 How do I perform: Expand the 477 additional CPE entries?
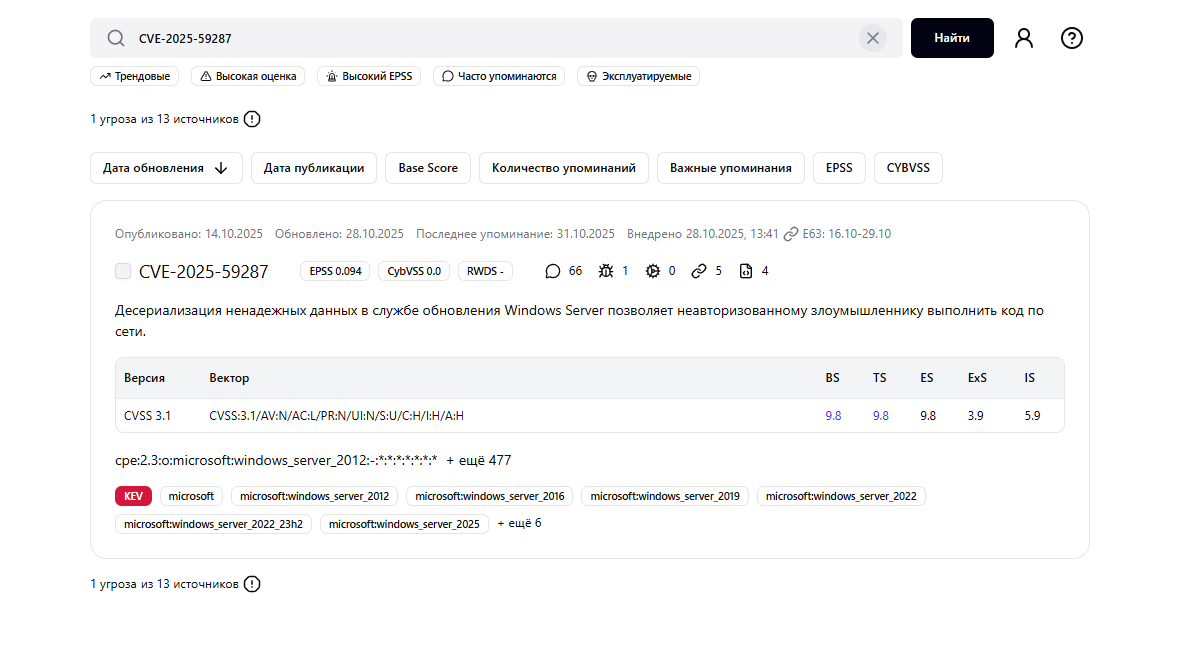(x=482, y=460)
